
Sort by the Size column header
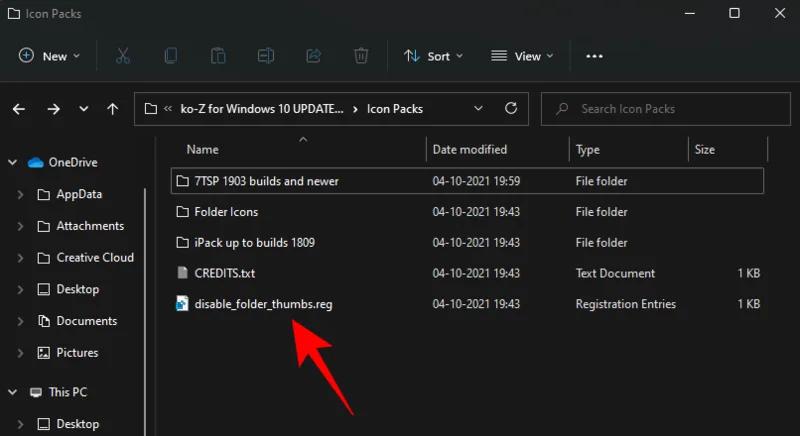pyautogui.click(x=704, y=149)
